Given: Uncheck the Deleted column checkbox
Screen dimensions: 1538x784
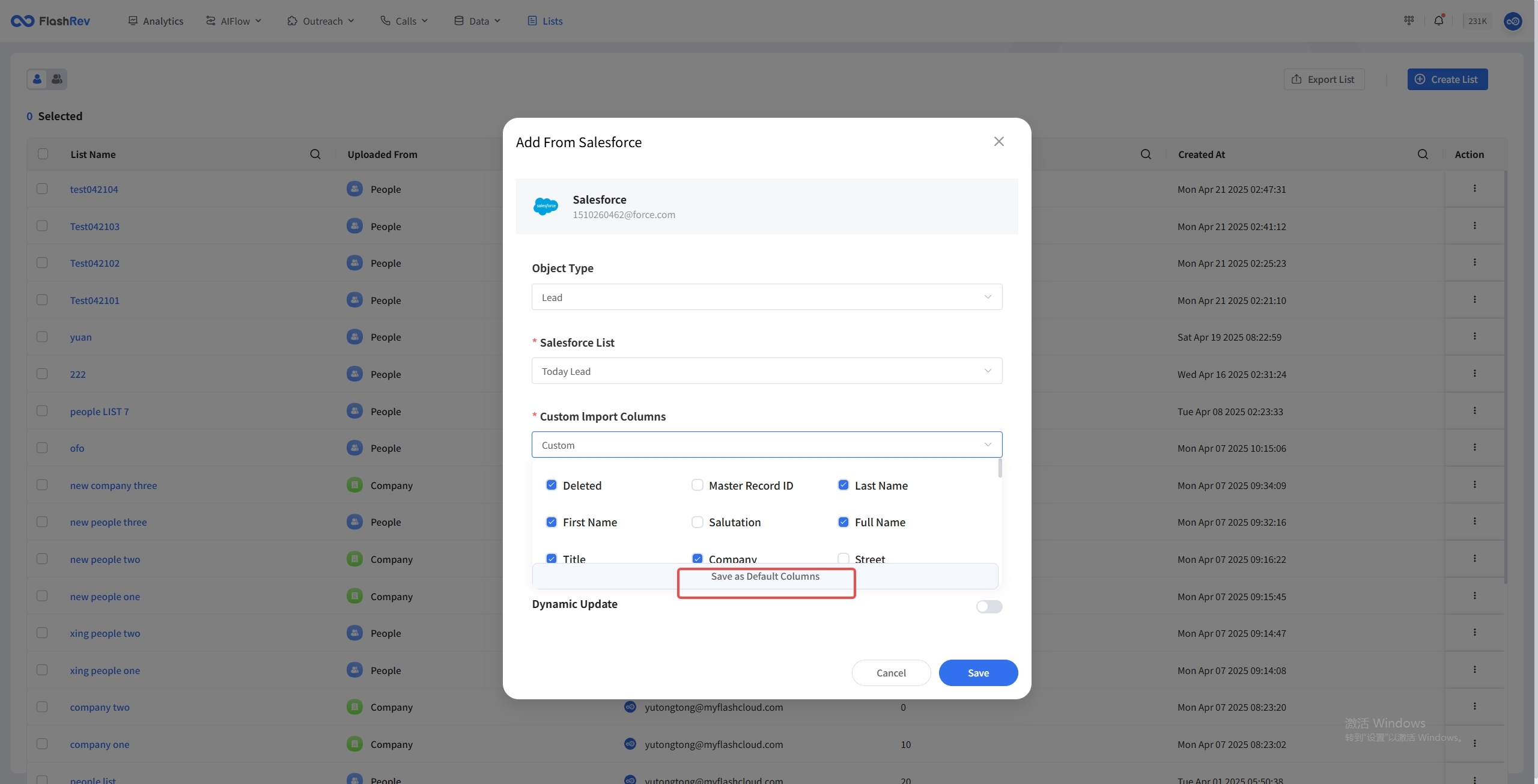Looking at the screenshot, I should pyautogui.click(x=551, y=485).
